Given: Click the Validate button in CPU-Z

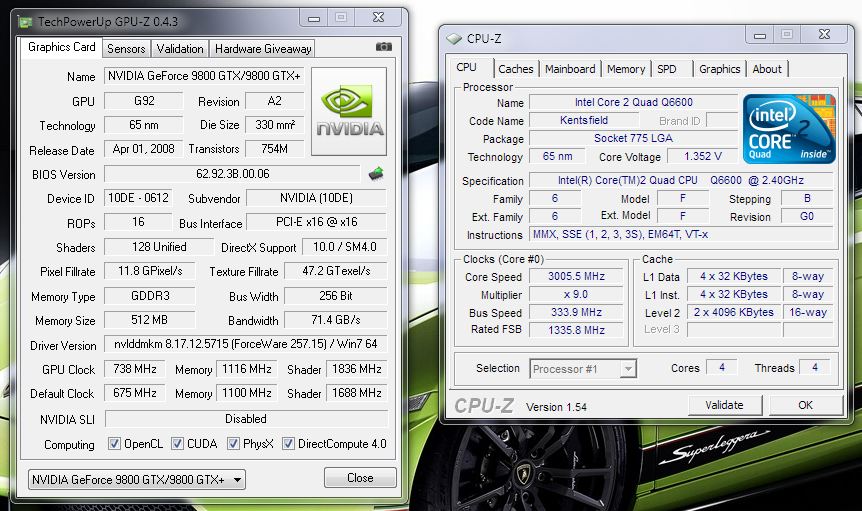Looking at the screenshot, I should point(725,405).
